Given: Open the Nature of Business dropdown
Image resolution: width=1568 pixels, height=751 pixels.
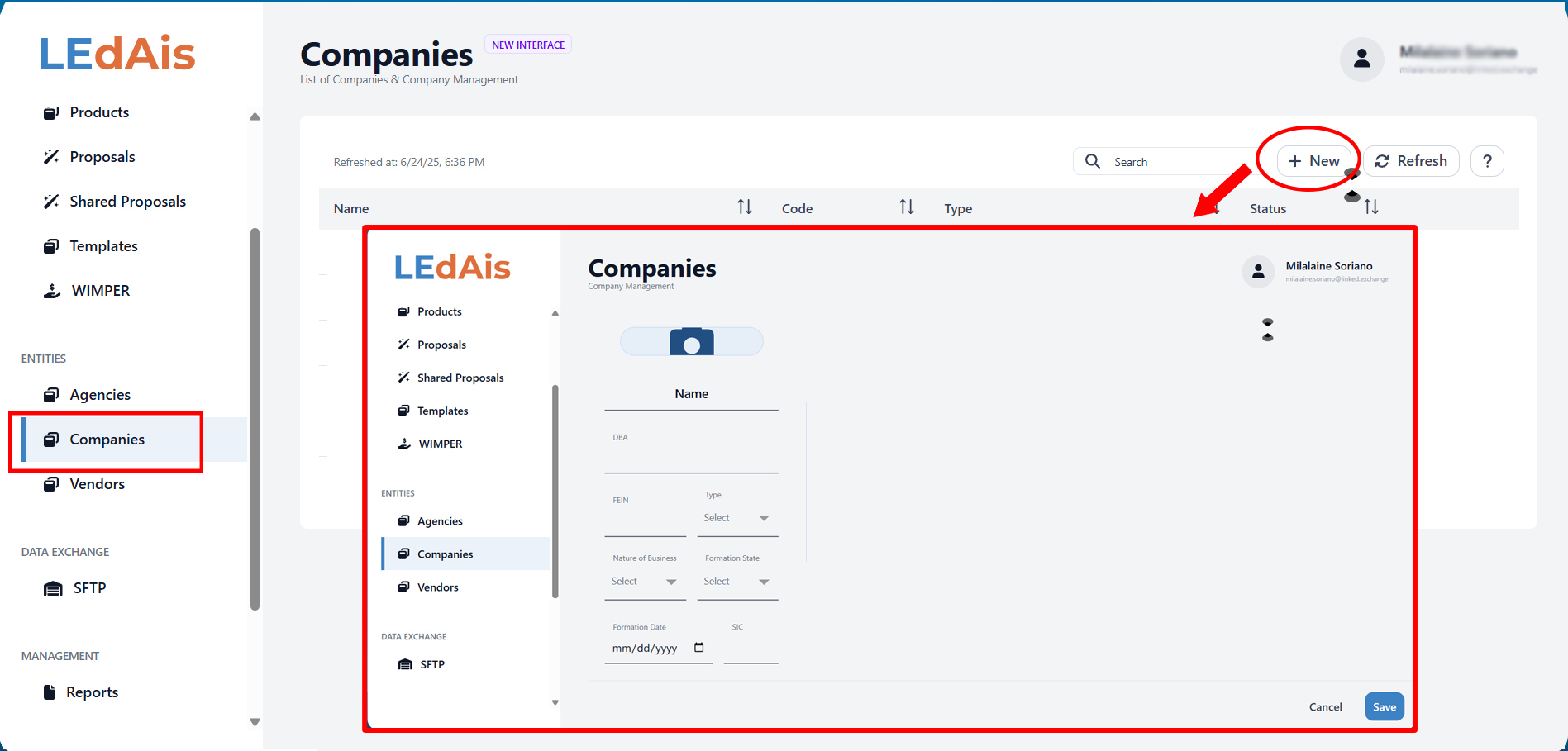Looking at the screenshot, I should [x=645, y=582].
